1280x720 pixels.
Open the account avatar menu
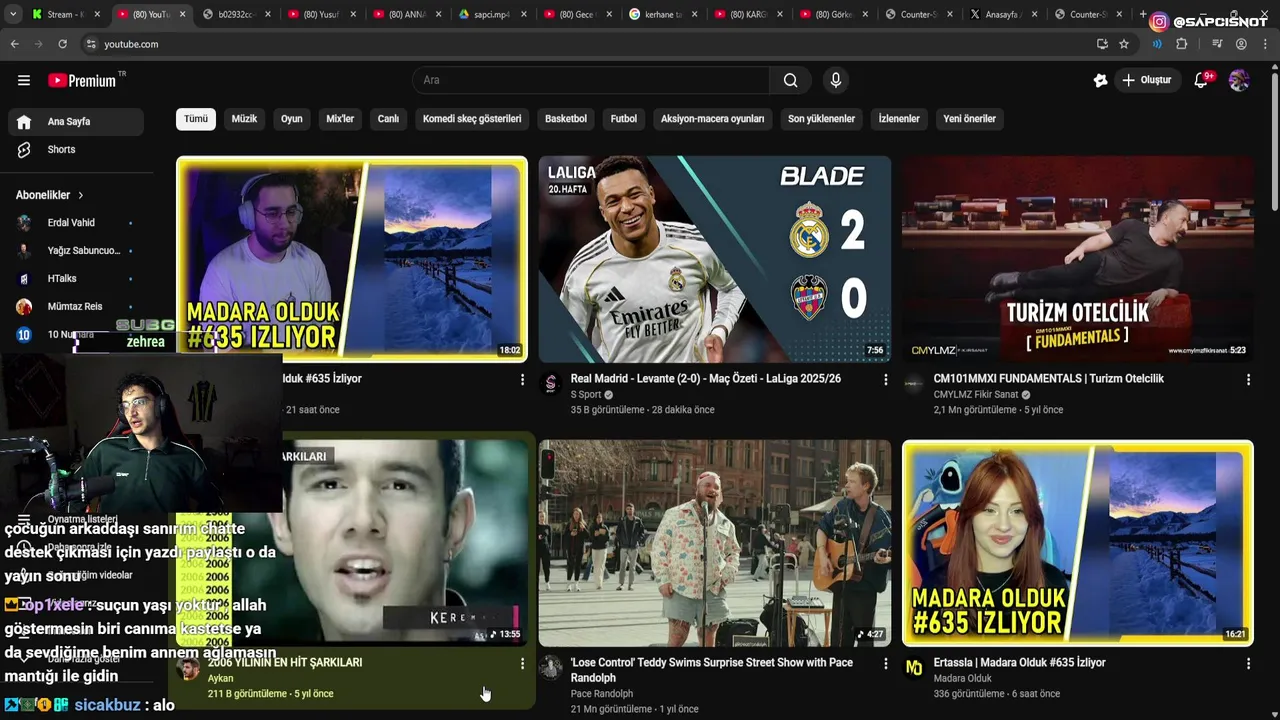[1239, 80]
